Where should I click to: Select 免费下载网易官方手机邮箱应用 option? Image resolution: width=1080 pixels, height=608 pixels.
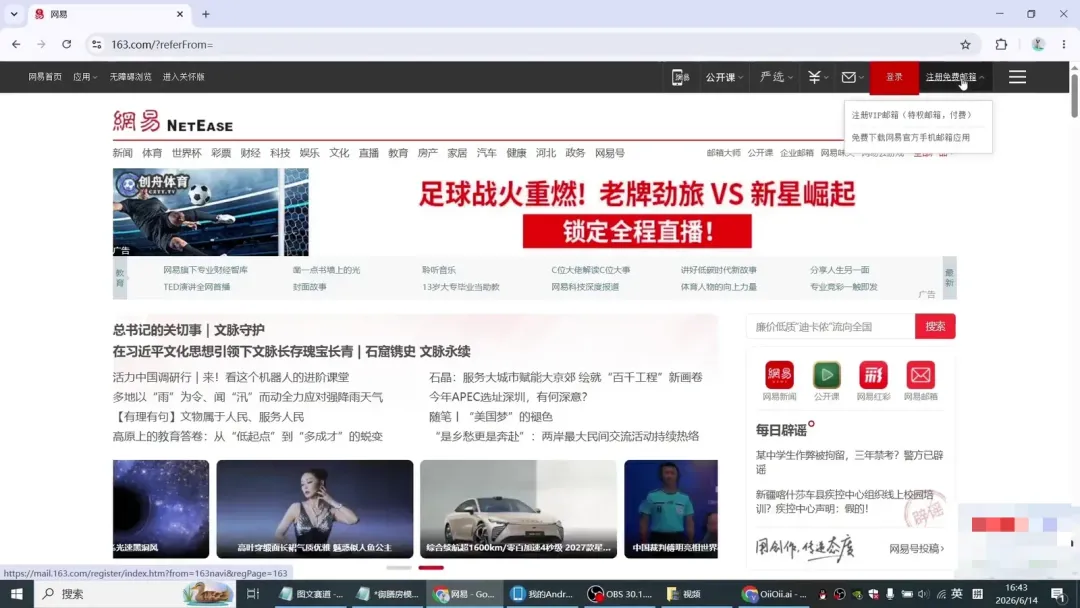click(911, 138)
